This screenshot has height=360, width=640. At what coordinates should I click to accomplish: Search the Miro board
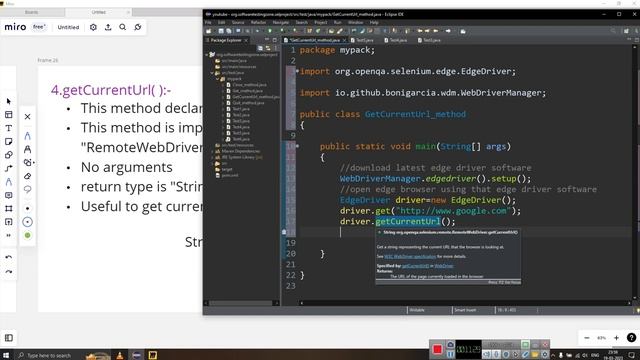pyautogui.click(x=122, y=27)
